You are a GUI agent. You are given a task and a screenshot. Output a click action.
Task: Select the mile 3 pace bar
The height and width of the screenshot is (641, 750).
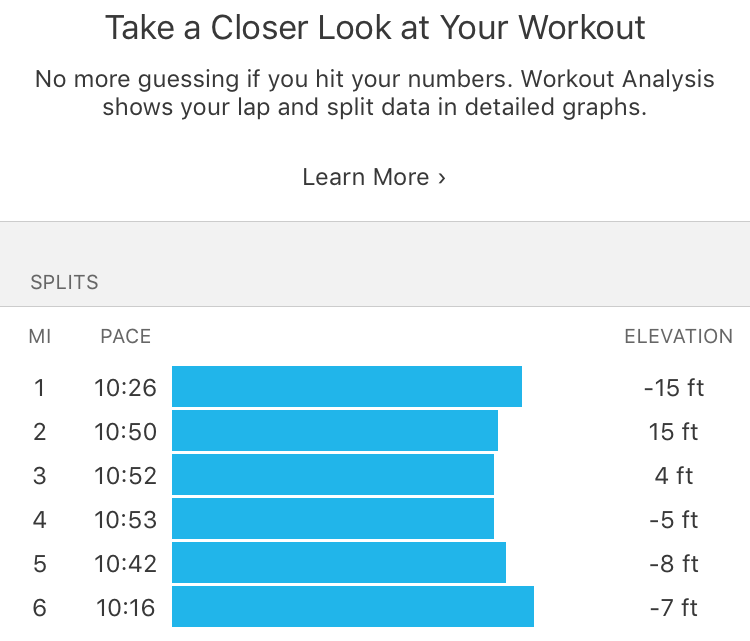[x=333, y=475]
